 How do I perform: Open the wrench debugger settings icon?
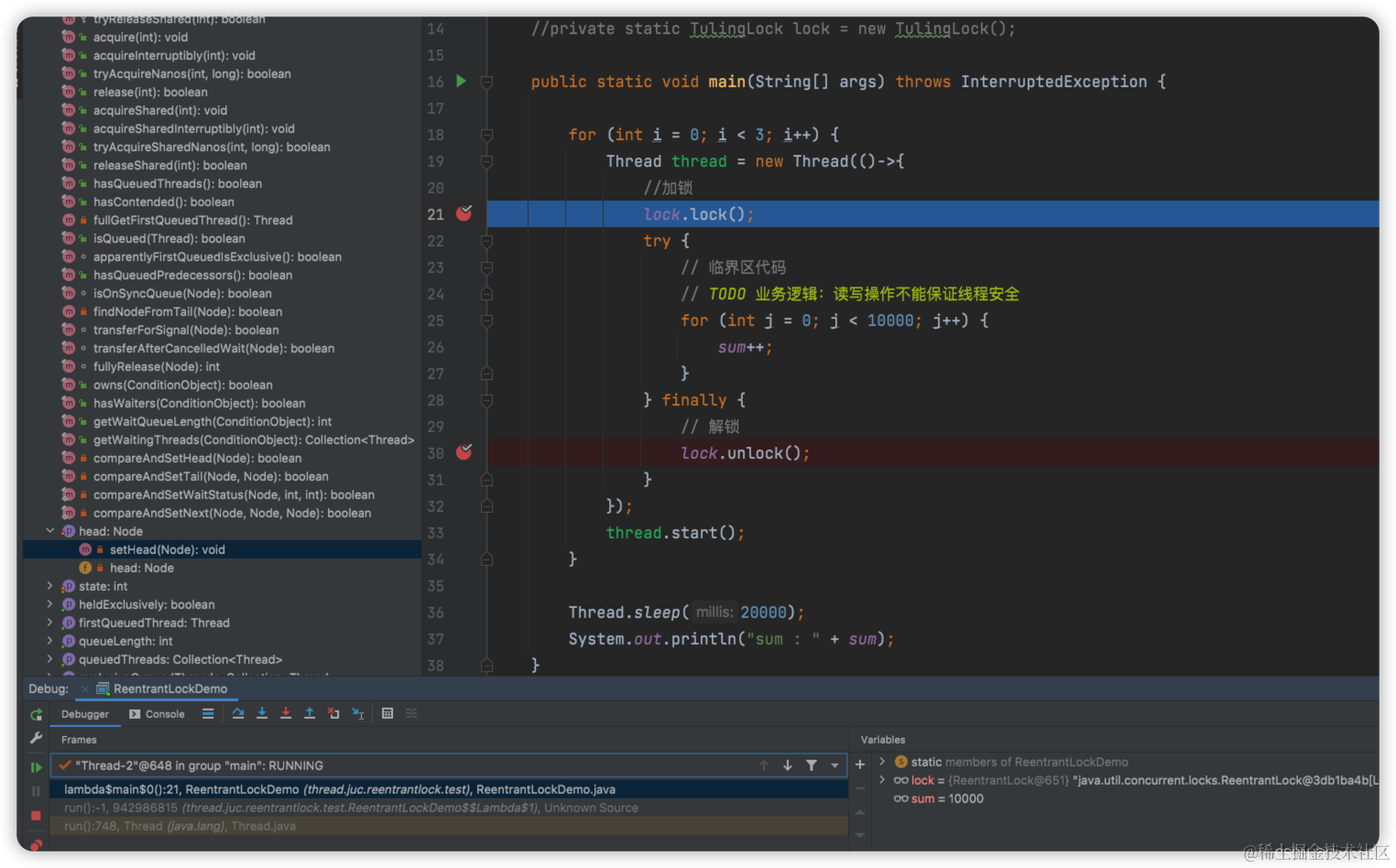click(36, 738)
